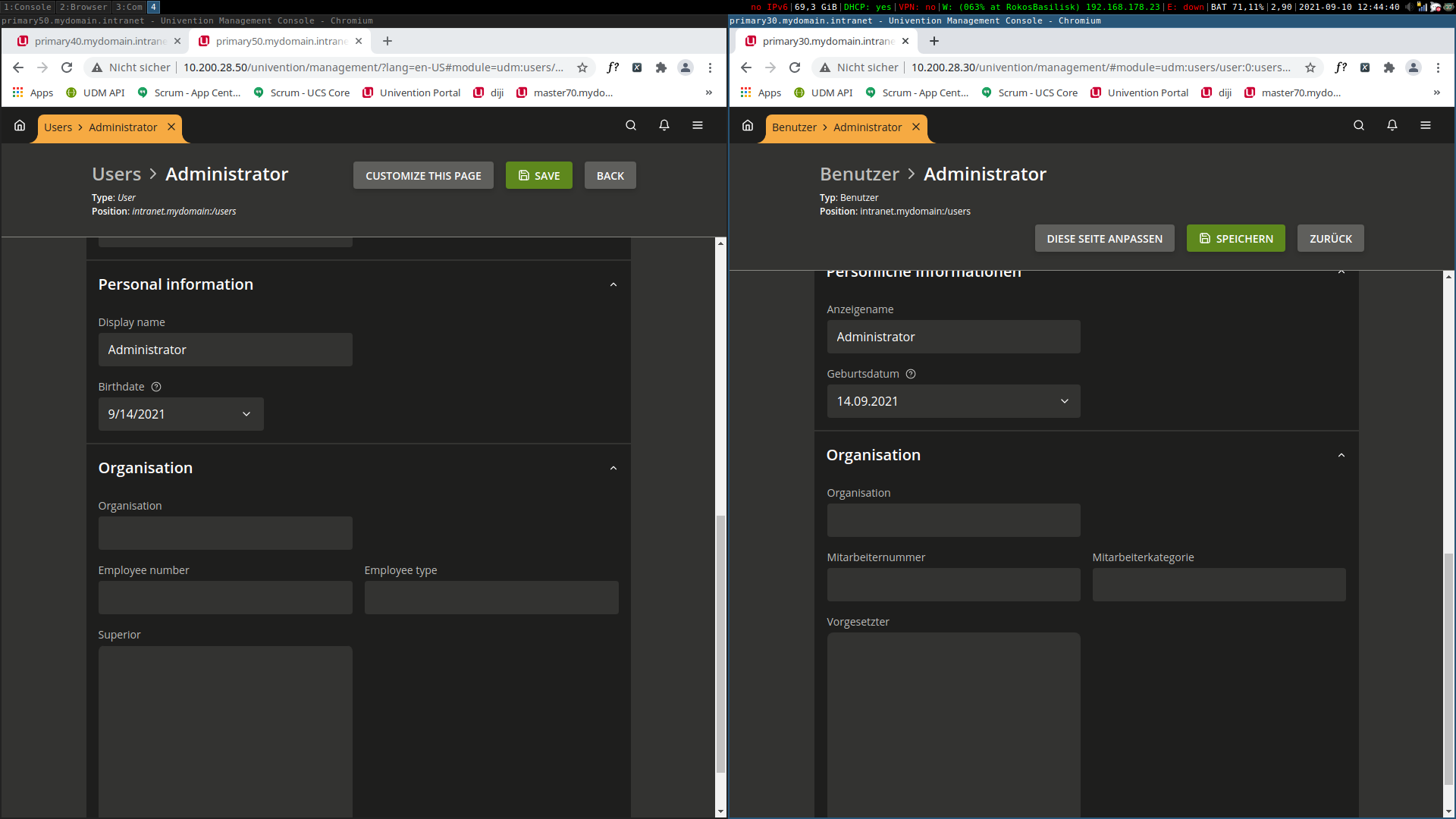The image size is (1456, 819).
Task: Open notifications bell in right console
Action: pos(1392,126)
